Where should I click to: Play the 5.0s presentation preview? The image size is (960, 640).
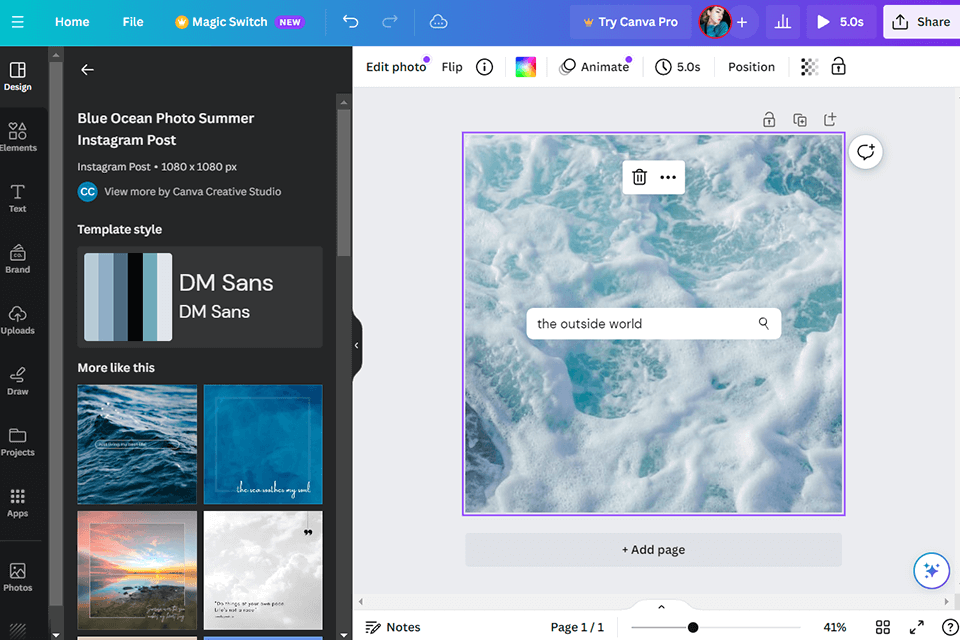[x=840, y=22]
